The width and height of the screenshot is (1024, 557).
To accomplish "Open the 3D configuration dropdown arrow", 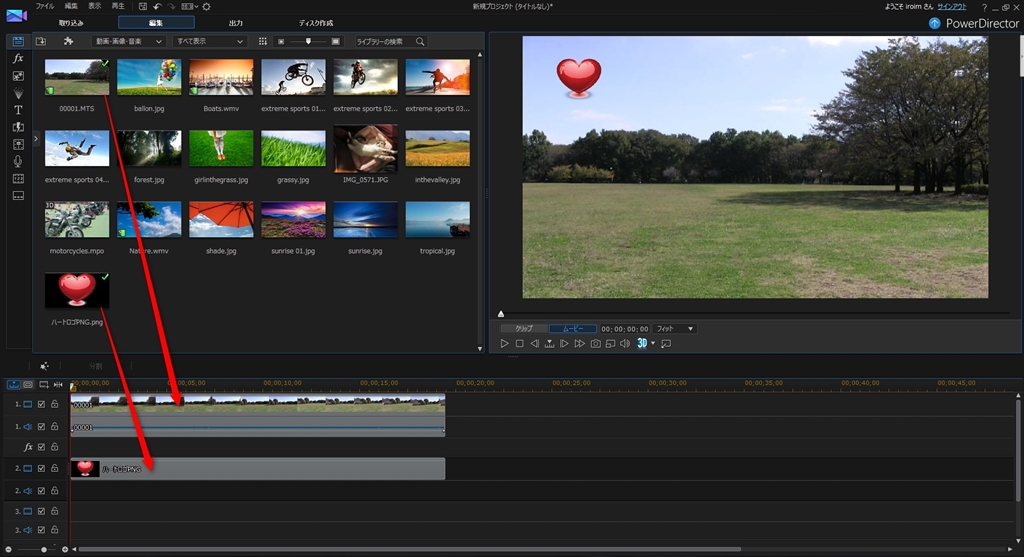I will 653,343.
